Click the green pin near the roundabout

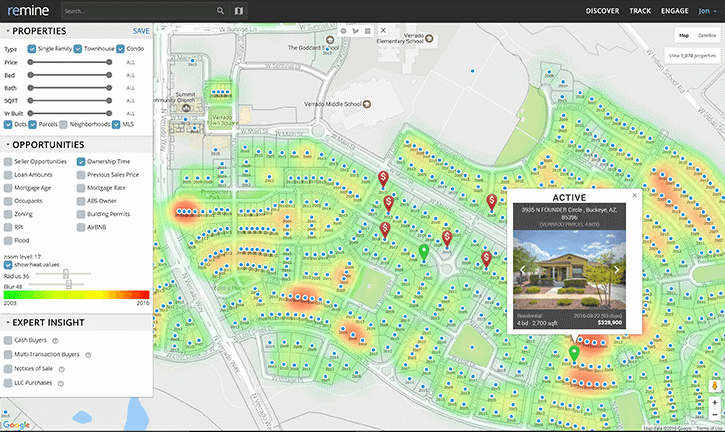coord(424,253)
